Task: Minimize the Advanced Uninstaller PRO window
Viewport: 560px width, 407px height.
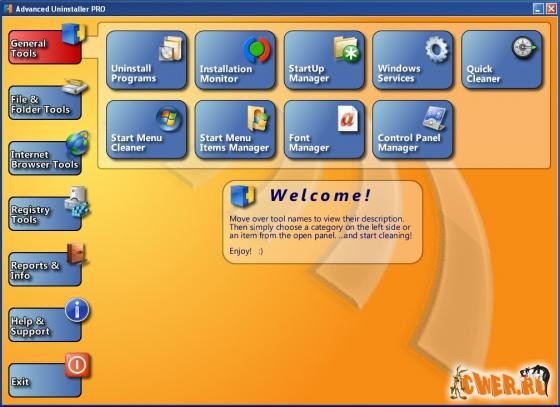Action: click(538, 9)
